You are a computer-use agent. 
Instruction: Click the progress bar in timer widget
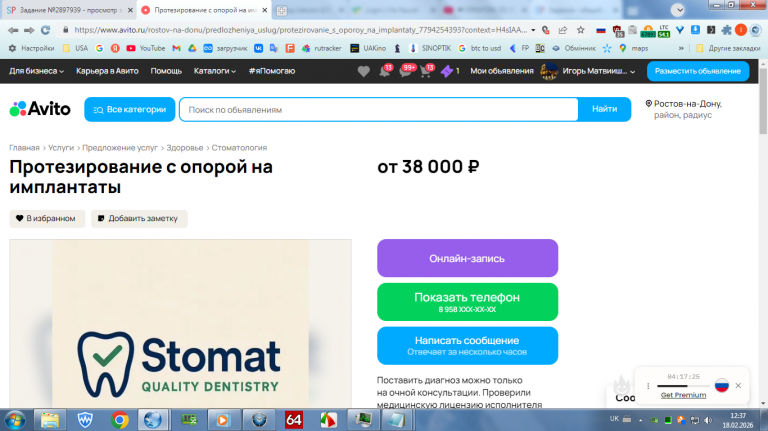[x=683, y=386]
